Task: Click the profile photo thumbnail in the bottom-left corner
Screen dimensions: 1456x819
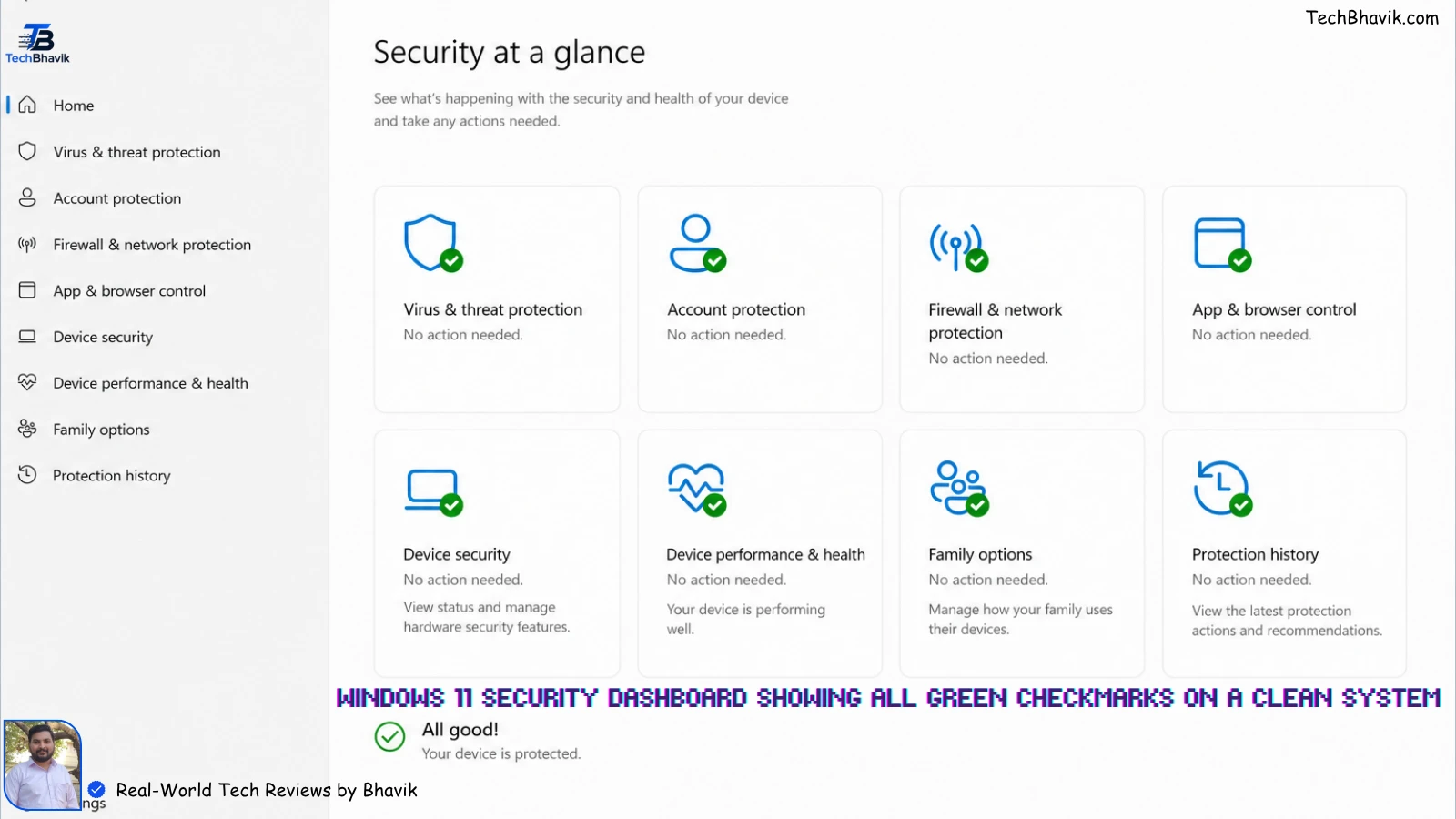Action: 42,764
